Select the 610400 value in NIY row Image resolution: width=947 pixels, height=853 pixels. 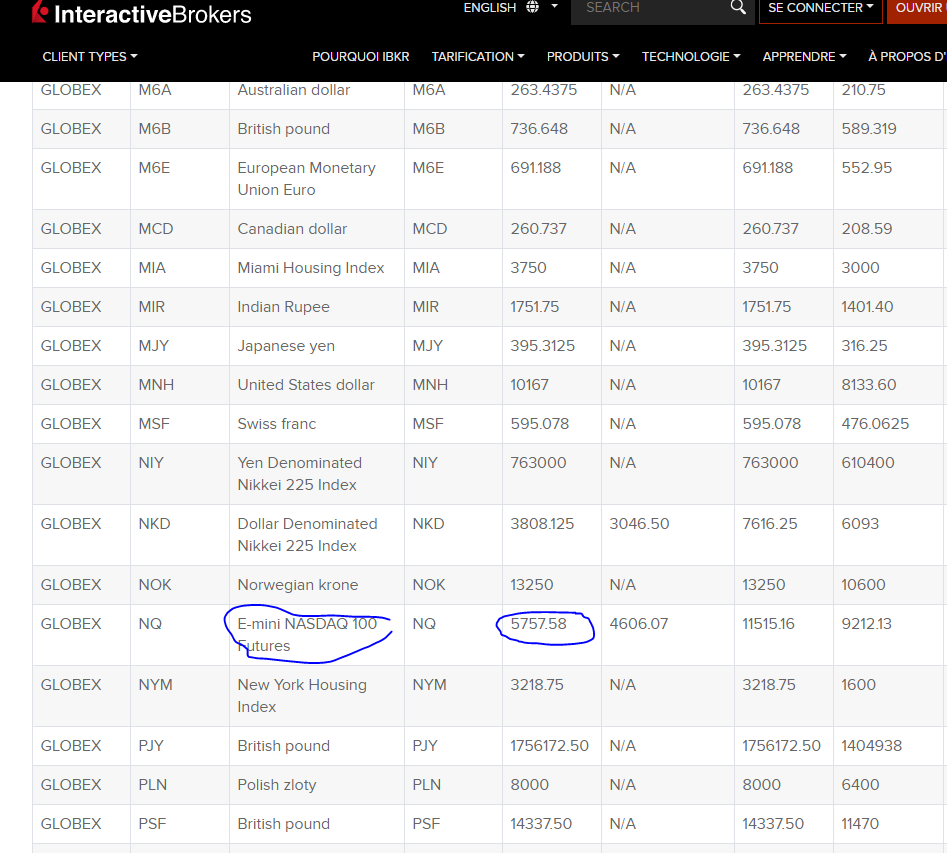click(868, 463)
